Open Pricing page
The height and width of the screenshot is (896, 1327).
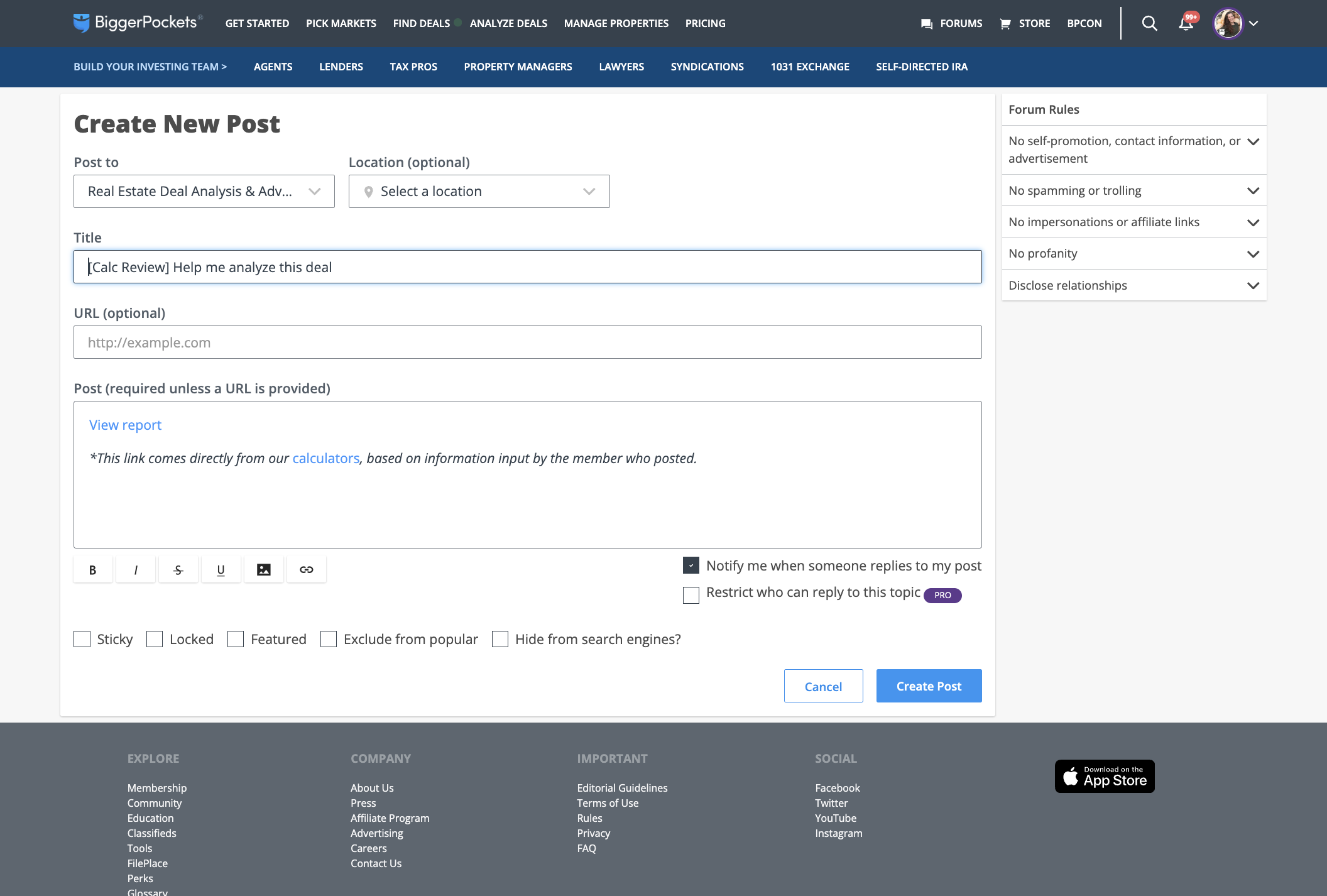[x=706, y=23]
